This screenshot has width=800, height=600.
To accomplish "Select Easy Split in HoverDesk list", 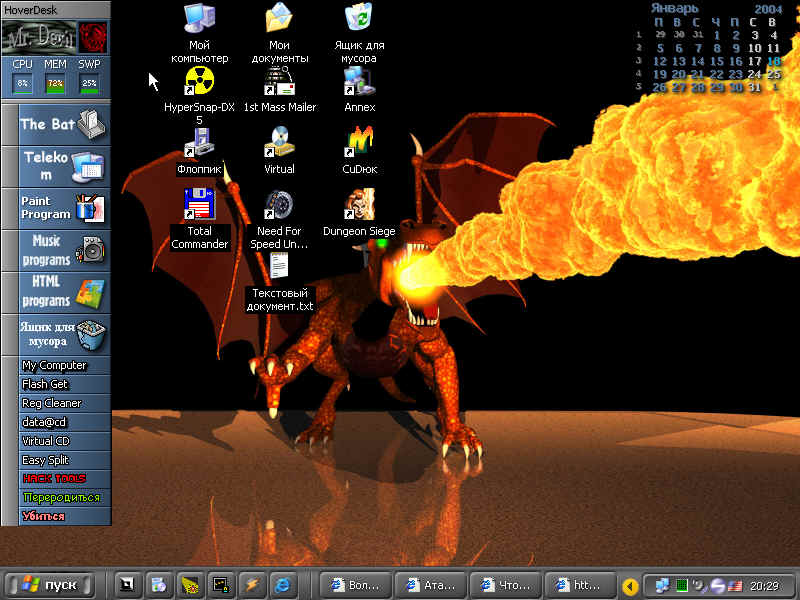I will pyautogui.click(x=64, y=460).
